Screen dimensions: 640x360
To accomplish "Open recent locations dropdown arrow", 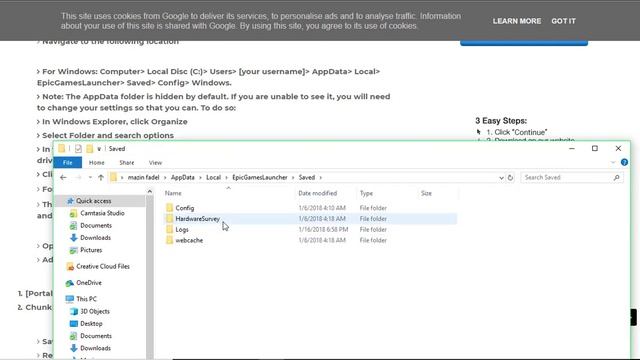I will [x=90, y=178].
